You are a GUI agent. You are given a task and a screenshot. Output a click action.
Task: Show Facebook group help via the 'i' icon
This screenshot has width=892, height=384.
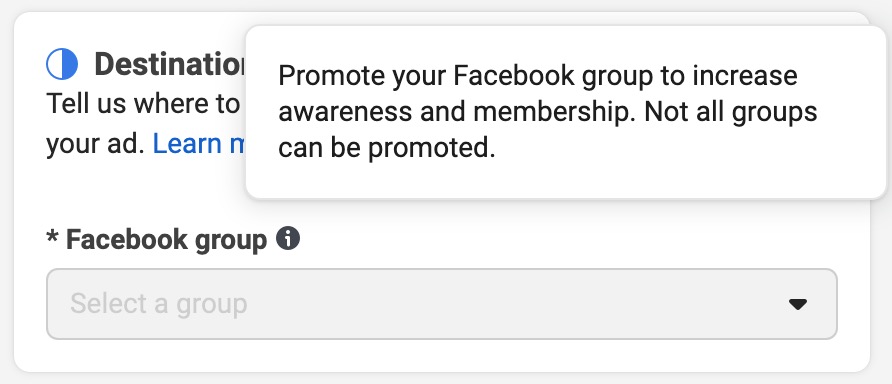288,238
